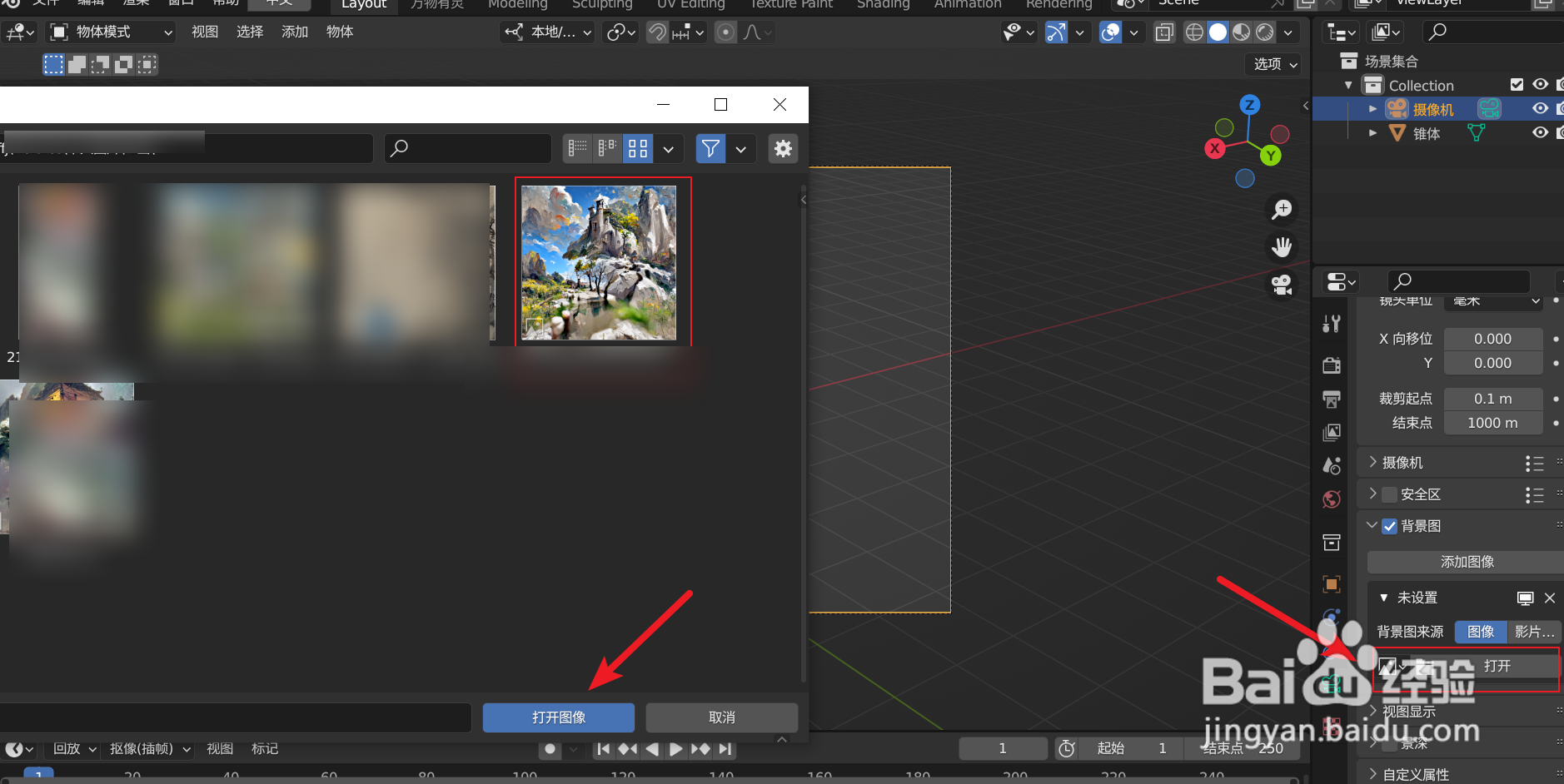Toggle the Collection exclude checkbox
This screenshot has width=1564, height=784.
click(1517, 85)
